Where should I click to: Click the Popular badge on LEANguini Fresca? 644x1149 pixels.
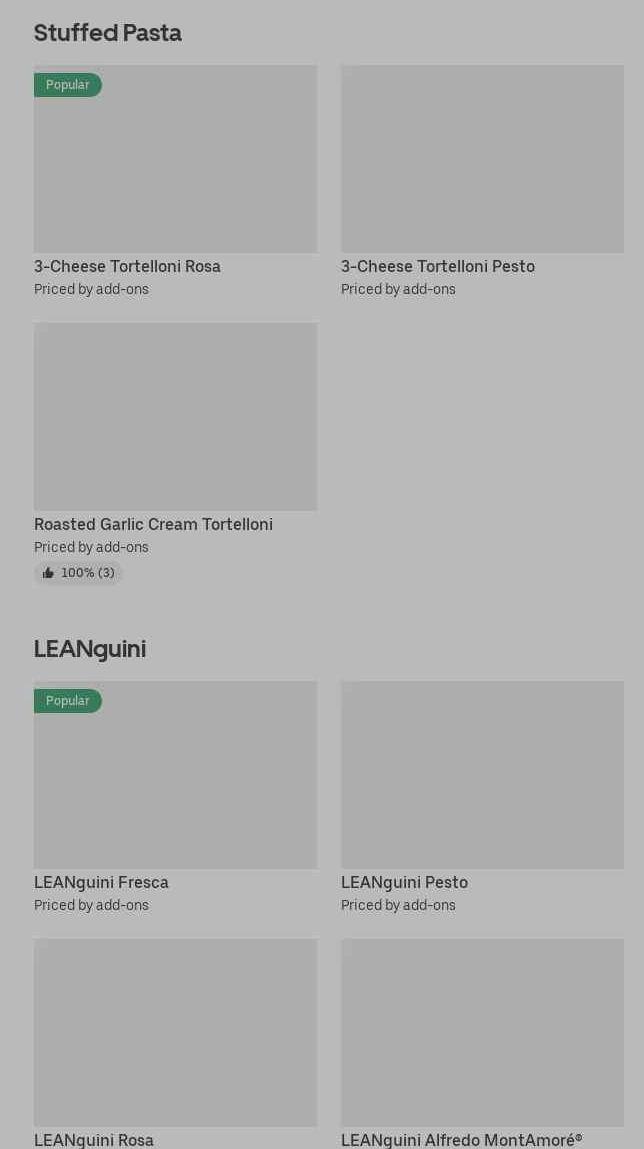pyautogui.click(x=68, y=701)
